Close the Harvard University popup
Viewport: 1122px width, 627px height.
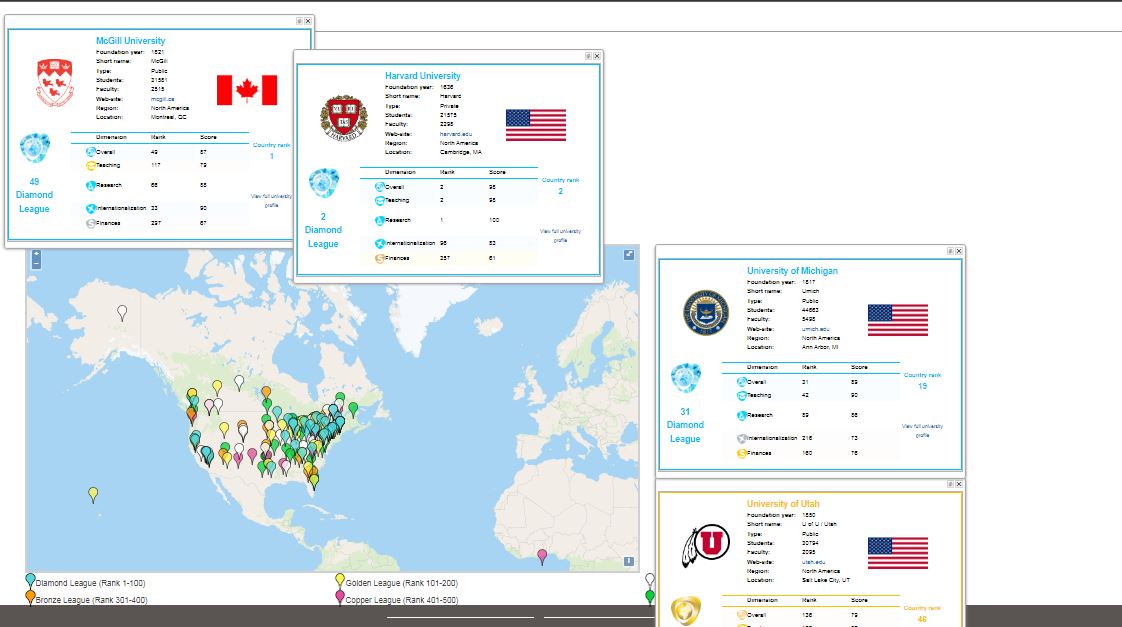click(597, 56)
